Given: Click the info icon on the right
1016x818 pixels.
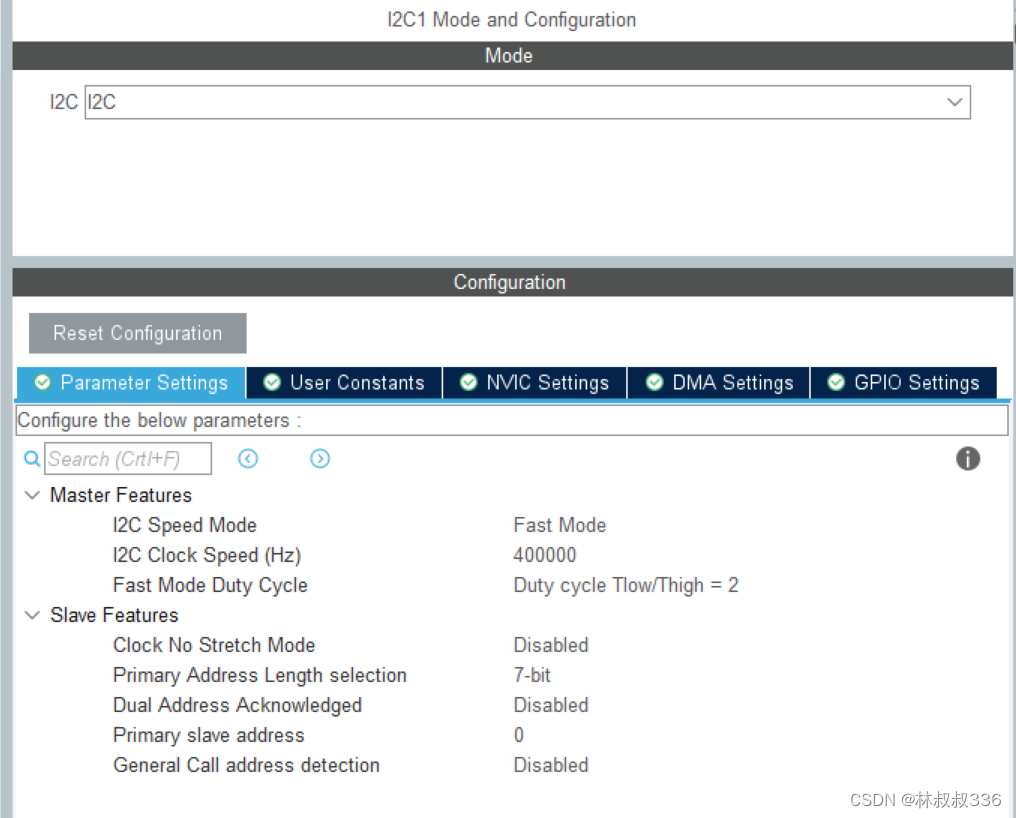Looking at the screenshot, I should pos(967,458).
